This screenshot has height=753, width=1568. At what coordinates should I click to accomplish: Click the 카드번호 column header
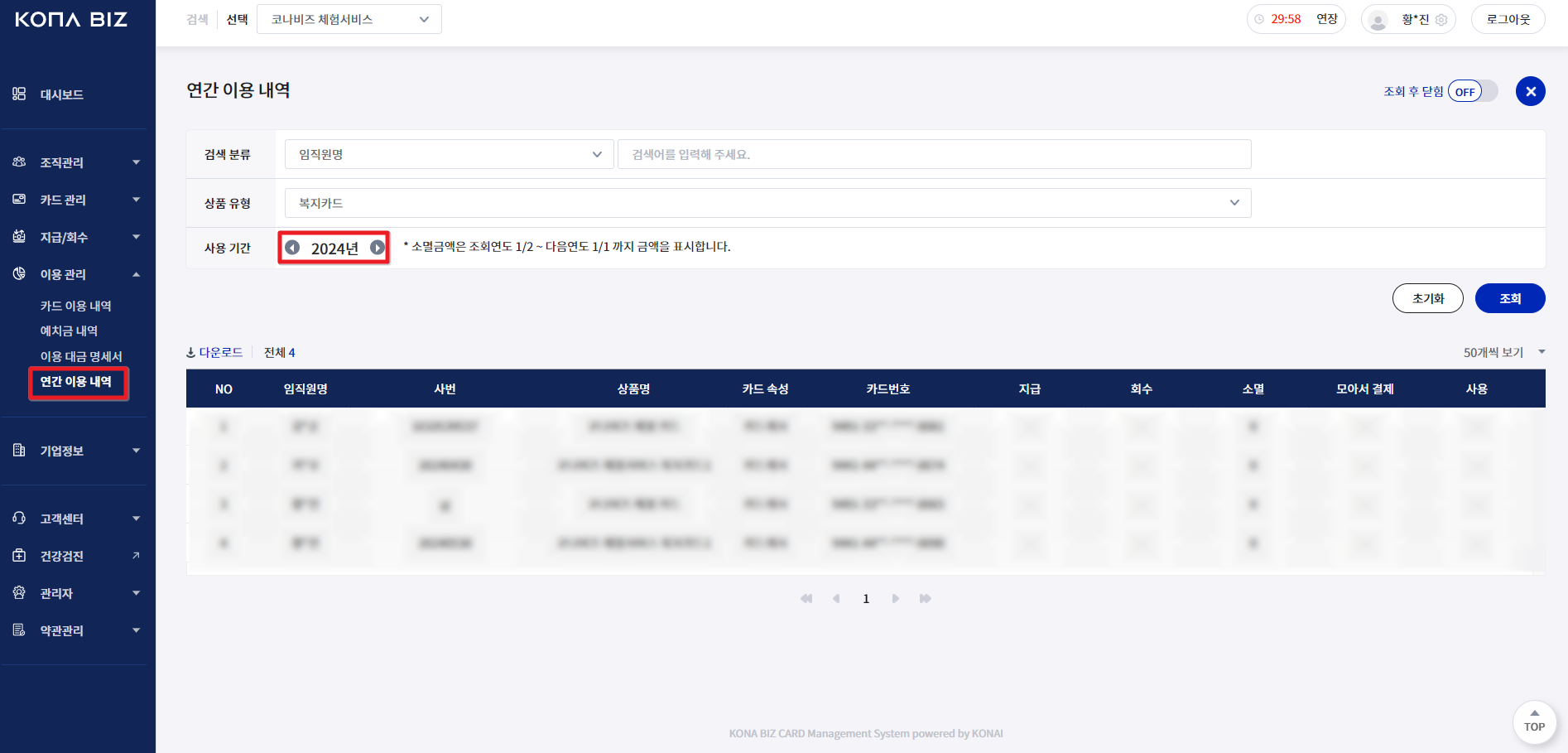tap(888, 389)
